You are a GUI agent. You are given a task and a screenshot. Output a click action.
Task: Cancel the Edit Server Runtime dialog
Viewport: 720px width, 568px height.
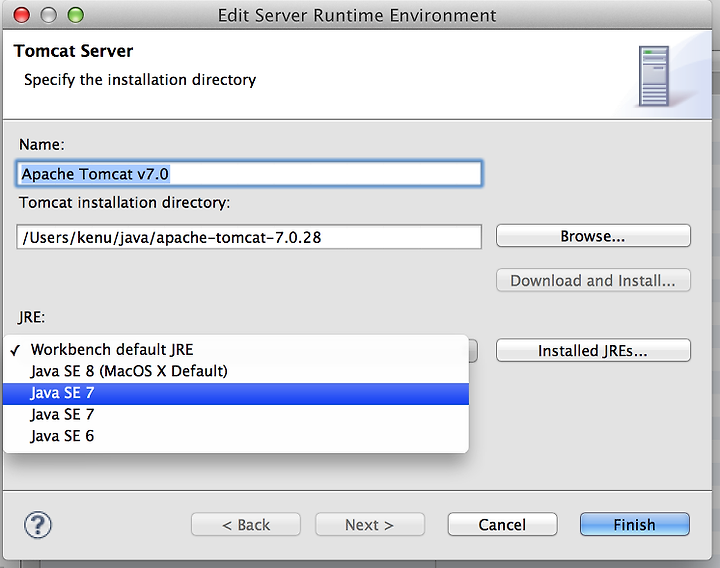(x=502, y=524)
